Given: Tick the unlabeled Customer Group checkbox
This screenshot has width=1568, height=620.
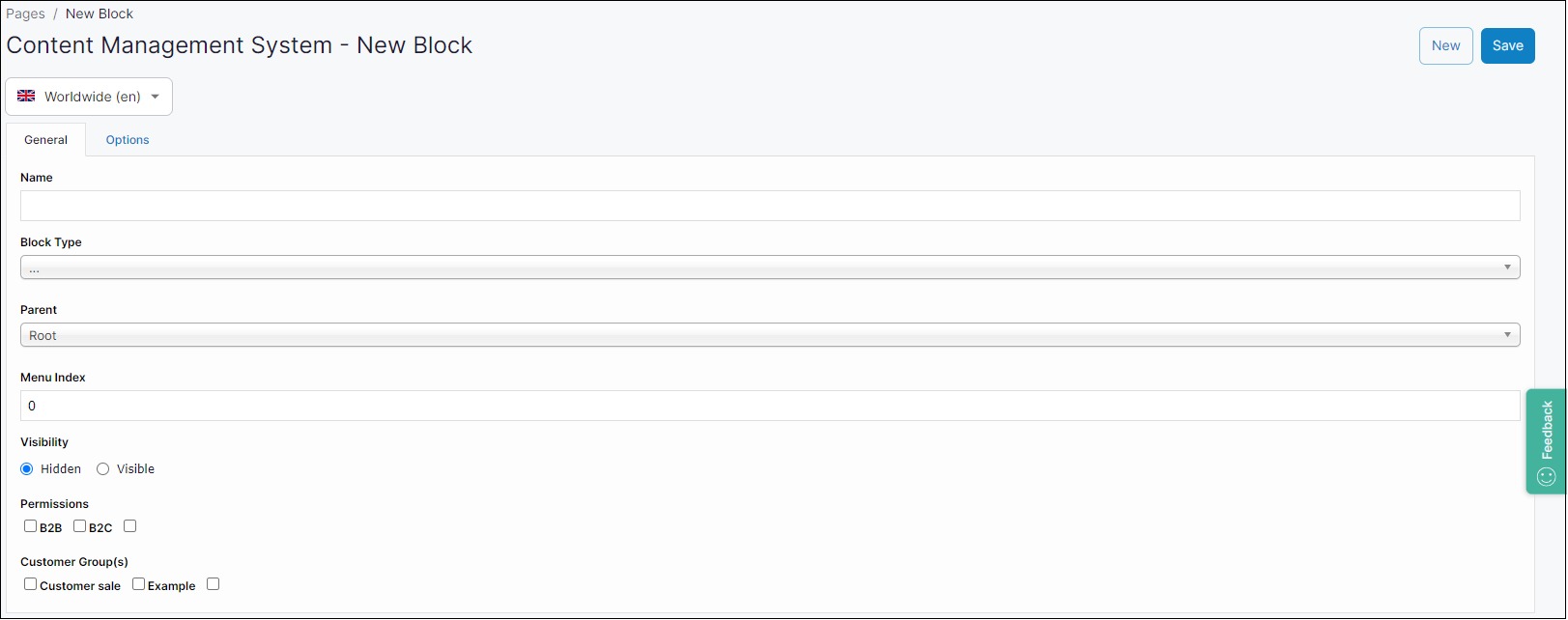Looking at the screenshot, I should 214,584.
